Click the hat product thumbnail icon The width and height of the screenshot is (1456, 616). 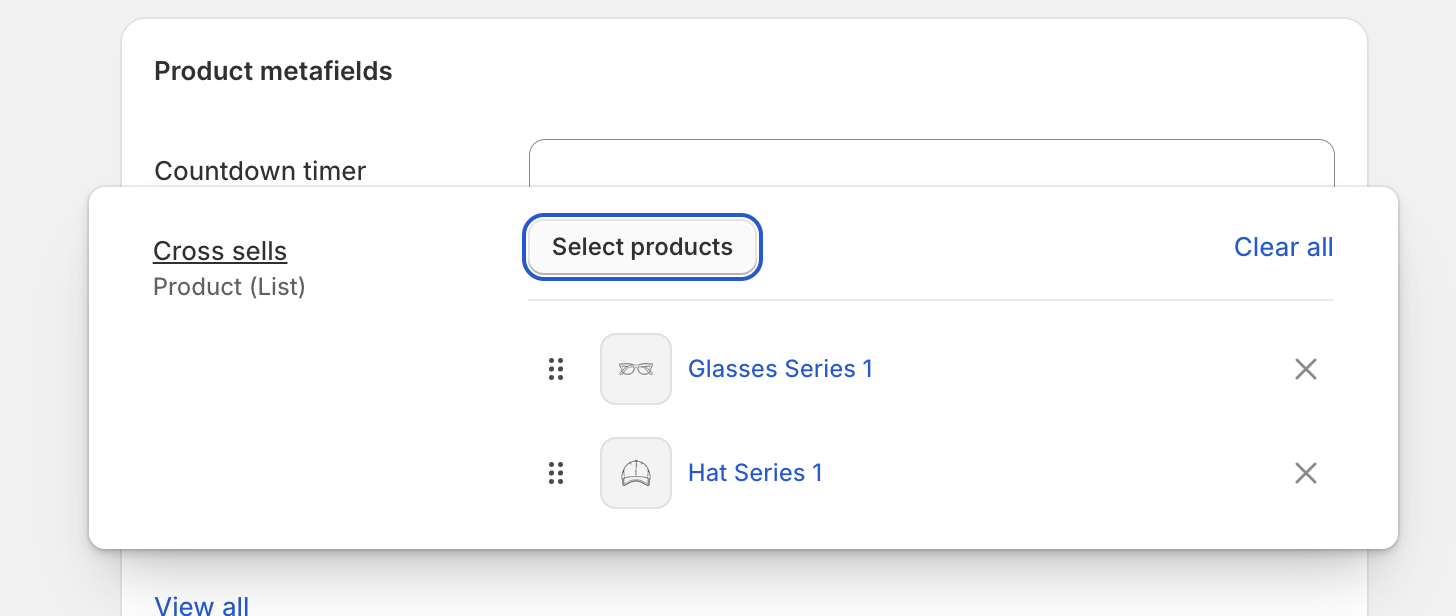(636, 473)
